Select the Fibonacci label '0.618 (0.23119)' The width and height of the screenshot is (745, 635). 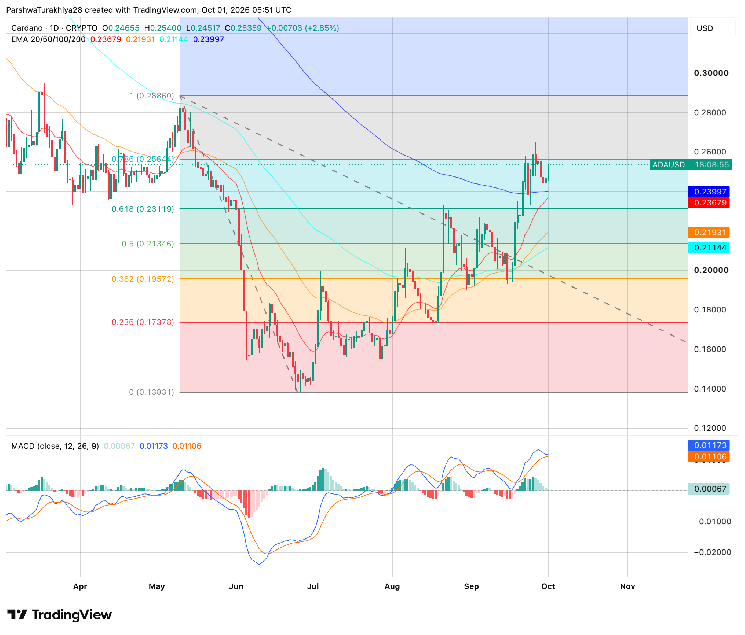[x=143, y=209]
